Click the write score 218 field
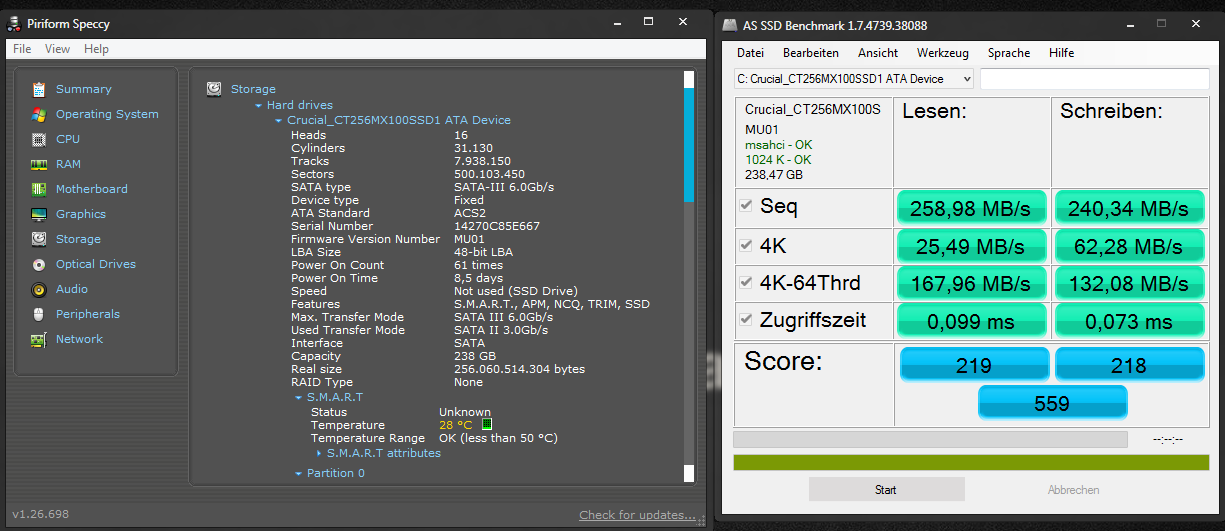 1129,365
